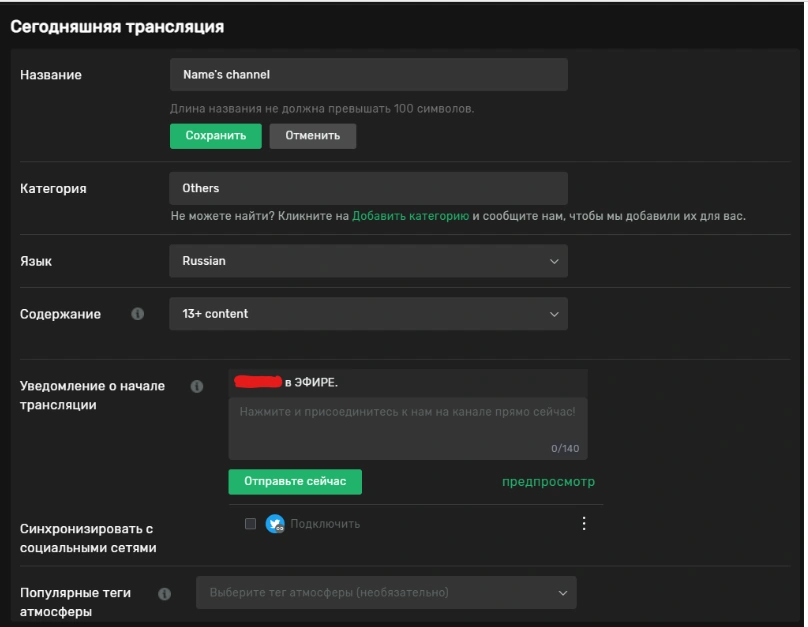
Task: Click the info icon next to Популярные теги атмосферы
Action: [x=165, y=594]
